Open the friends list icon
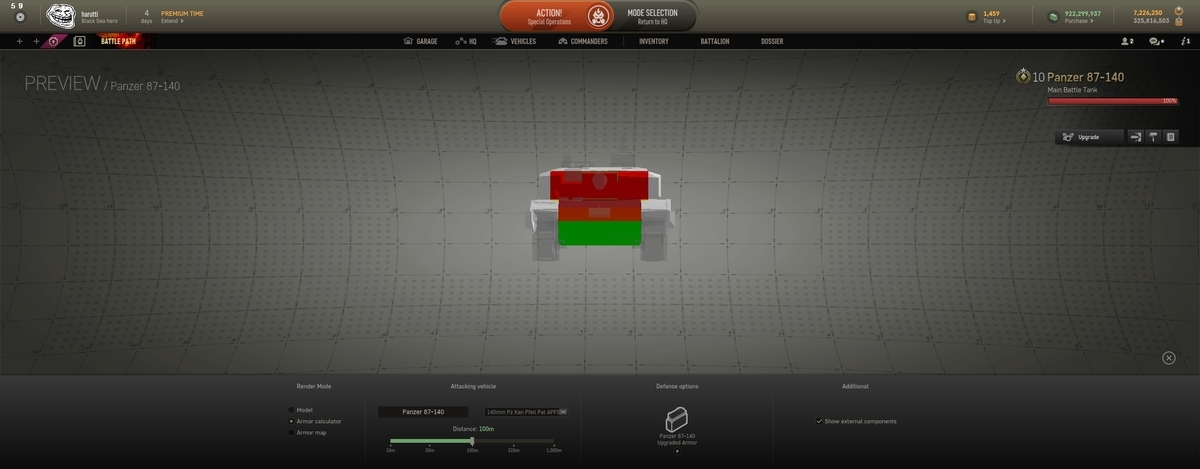The image size is (1200, 469). coord(1127,41)
